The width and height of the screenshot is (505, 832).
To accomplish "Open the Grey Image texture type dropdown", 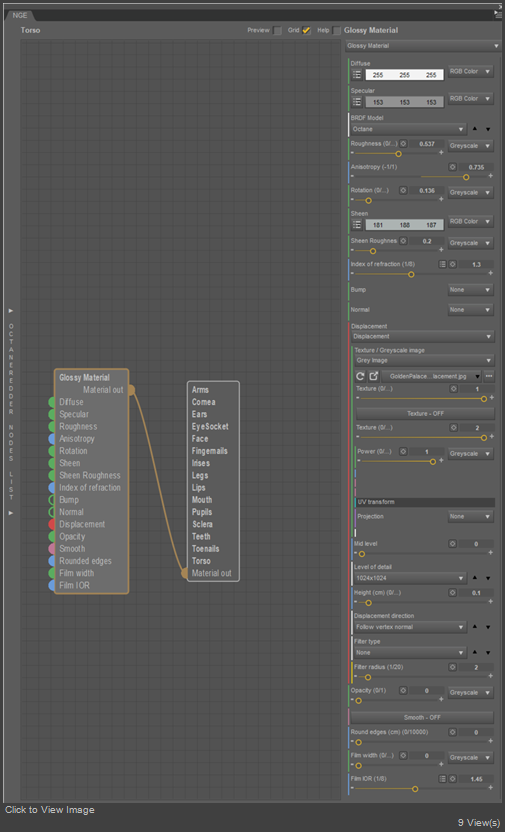I will point(424,361).
